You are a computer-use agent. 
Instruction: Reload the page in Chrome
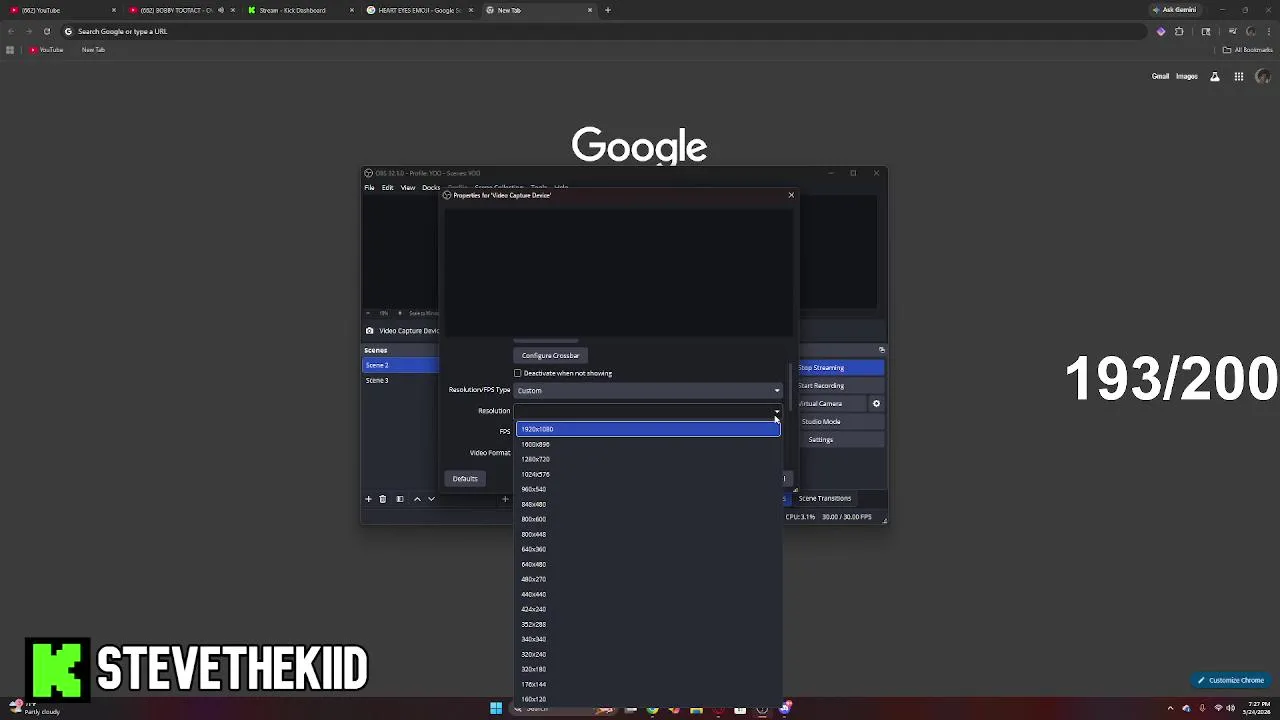pyautogui.click(x=46, y=31)
